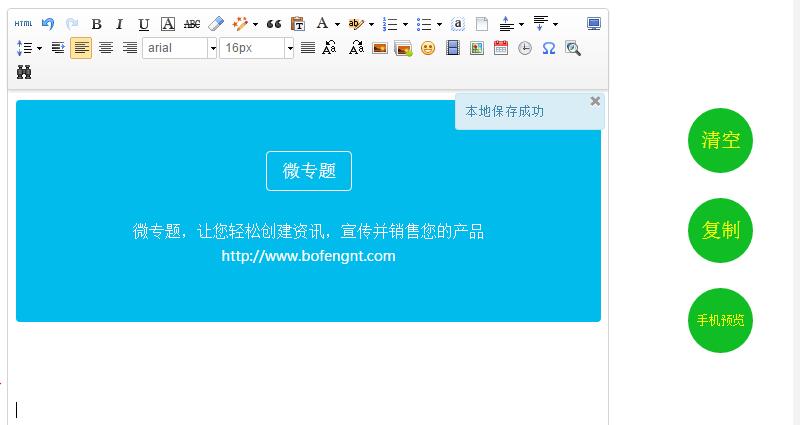Insert a numbered list
The image size is (800, 425).
[x=390, y=24]
